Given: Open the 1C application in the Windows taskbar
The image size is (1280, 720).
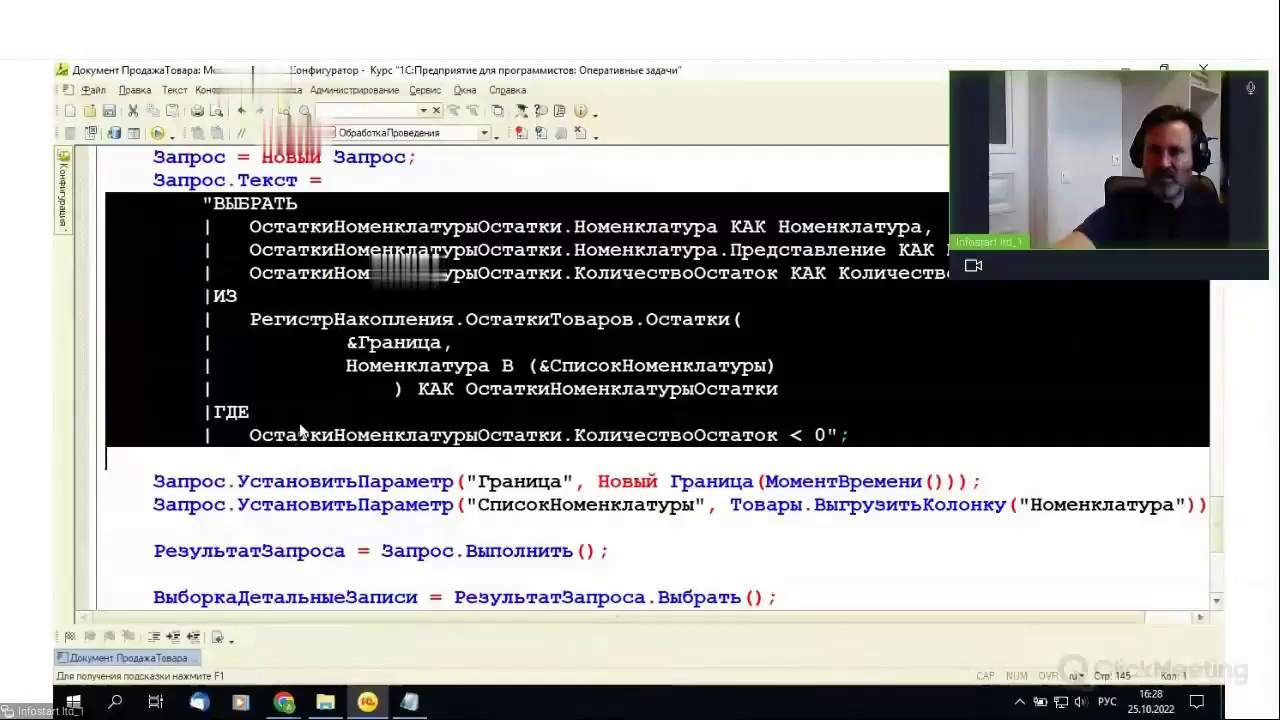Looking at the screenshot, I should point(367,702).
